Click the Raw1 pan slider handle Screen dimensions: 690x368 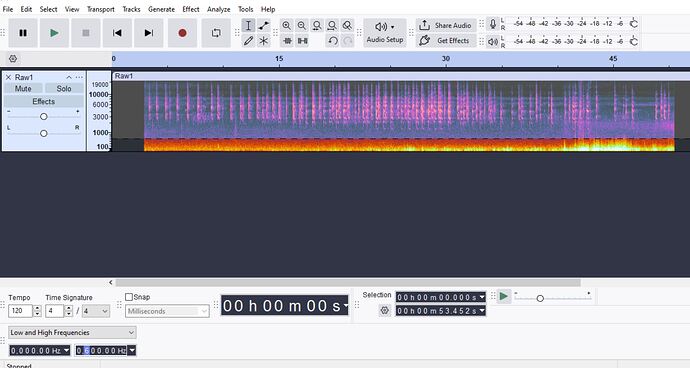pos(44,133)
